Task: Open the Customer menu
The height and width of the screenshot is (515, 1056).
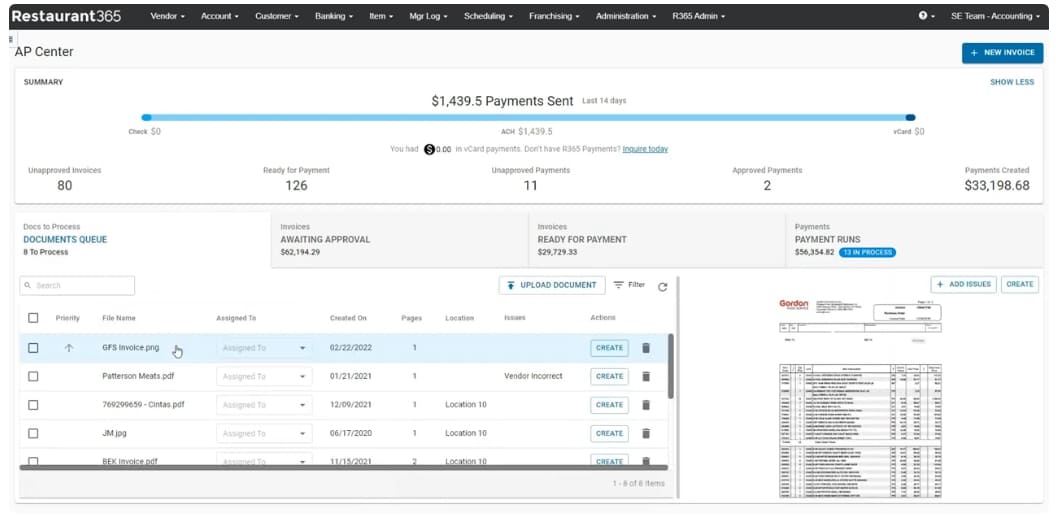Action: click(276, 16)
